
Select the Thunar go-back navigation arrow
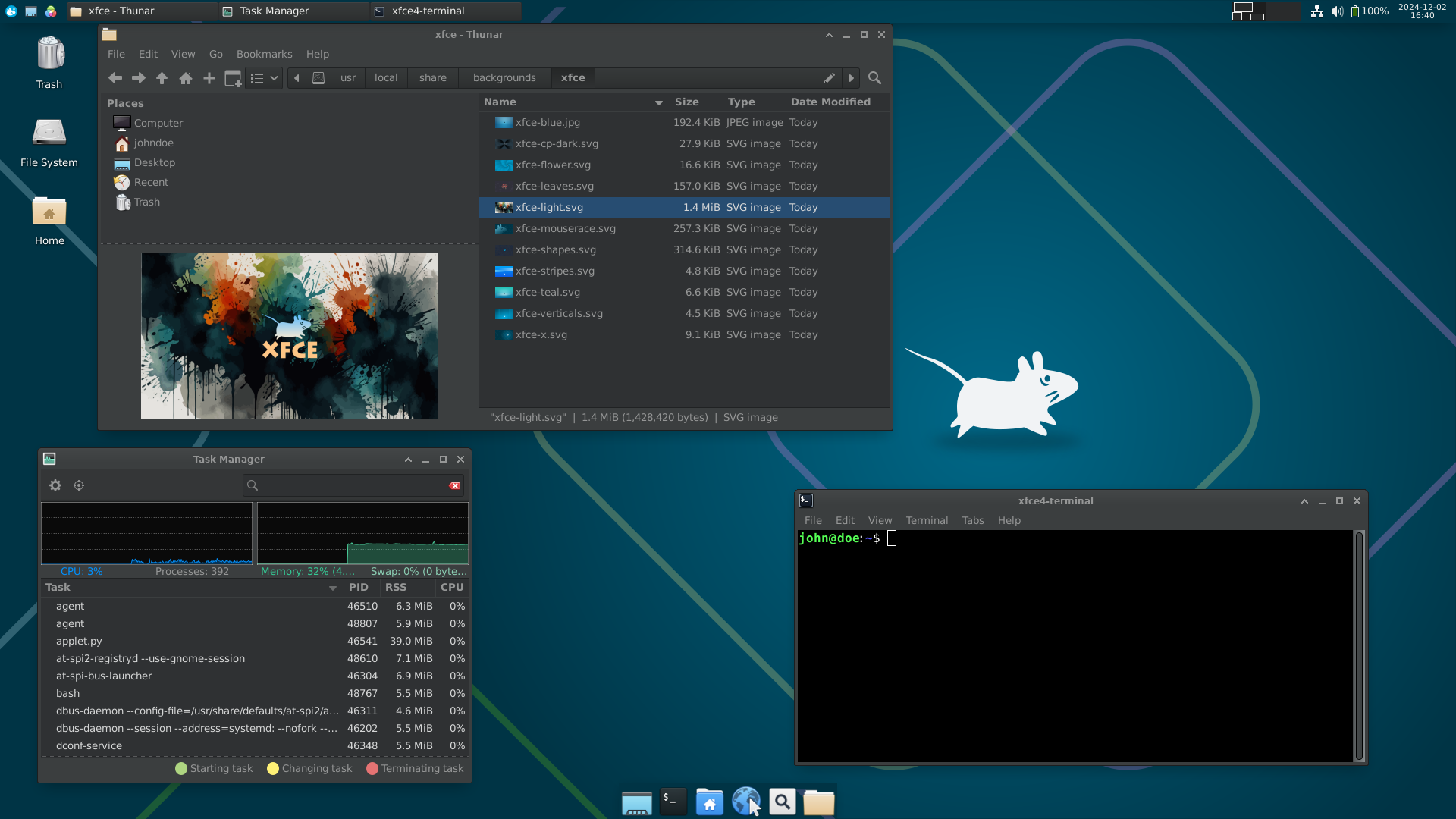tap(115, 77)
